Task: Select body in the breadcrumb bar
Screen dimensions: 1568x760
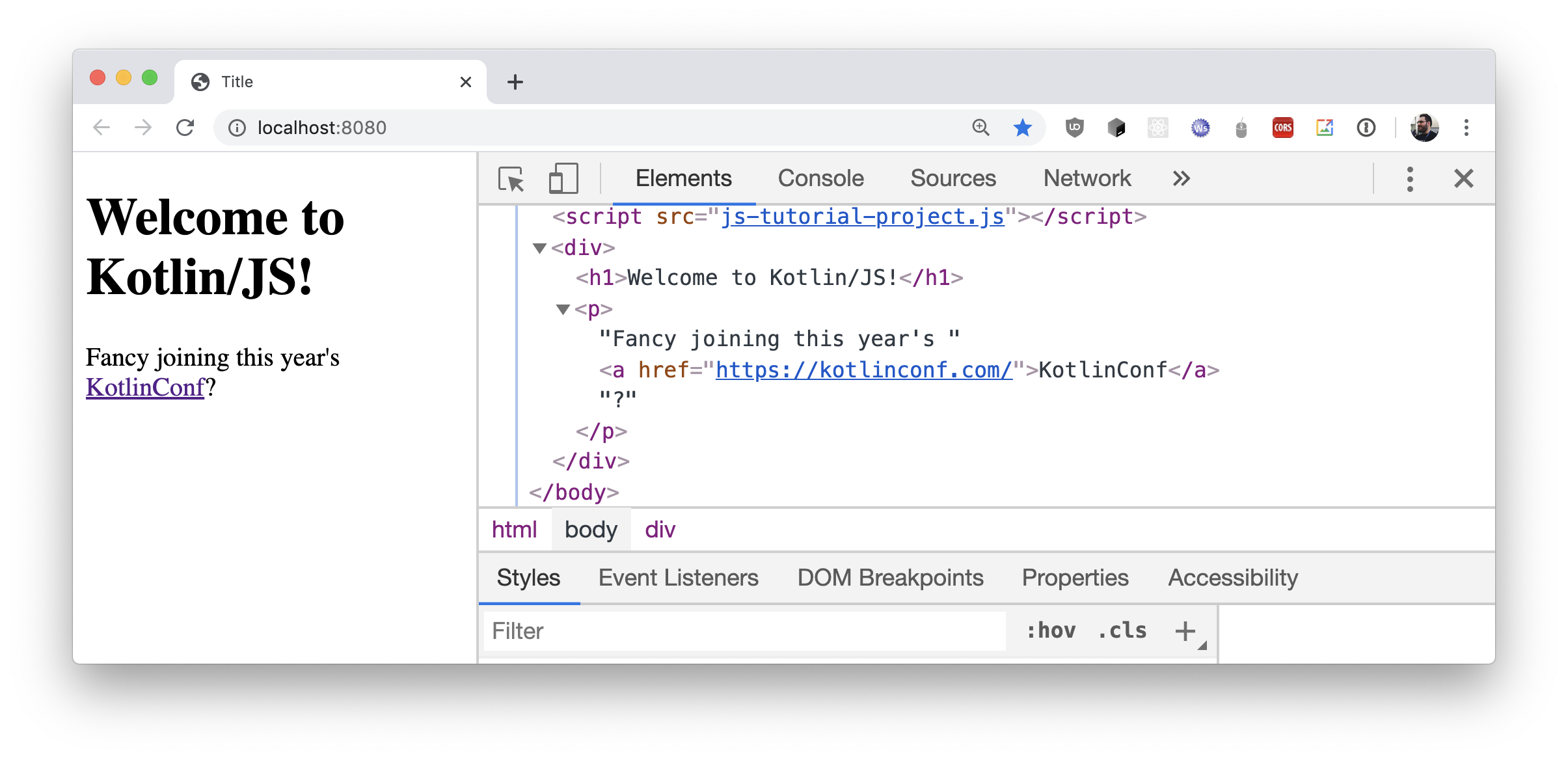Action: point(591,530)
